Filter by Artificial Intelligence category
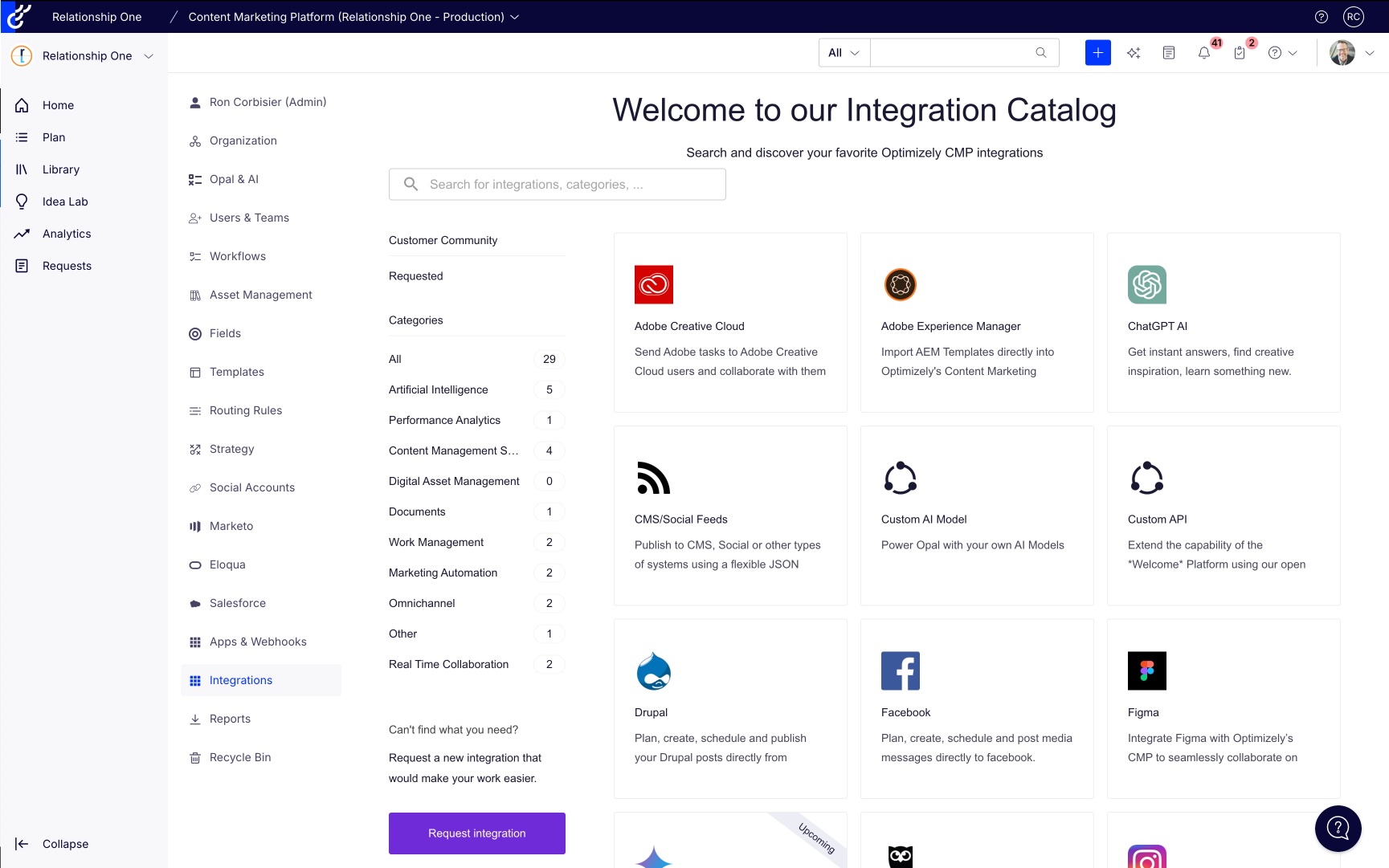This screenshot has height=868, width=1389. coord(439,389)
